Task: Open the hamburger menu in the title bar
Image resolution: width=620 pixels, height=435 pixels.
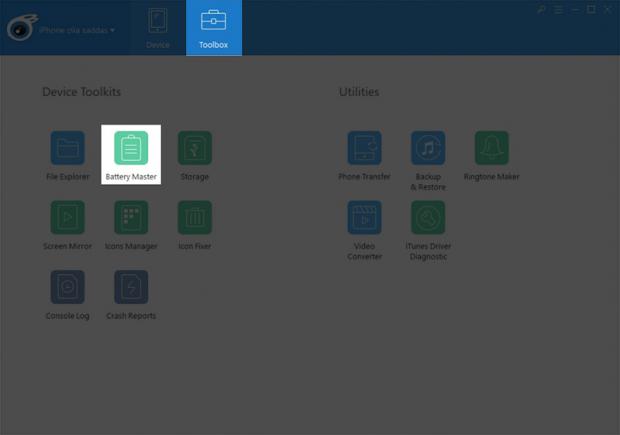Action: pos(558,9)
